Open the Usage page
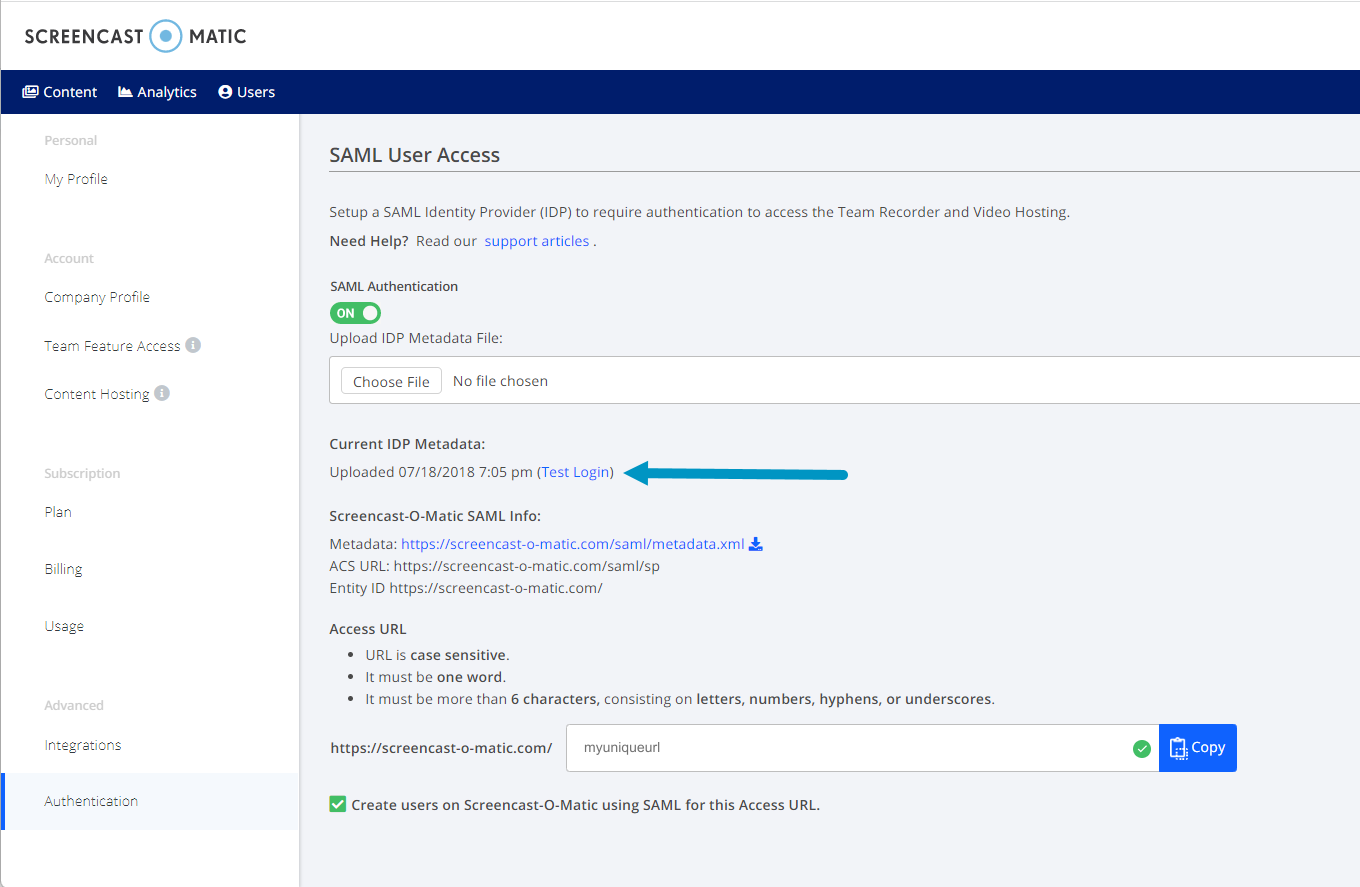Viewport: 1360px width, 887px height. (x=64, y=626)
